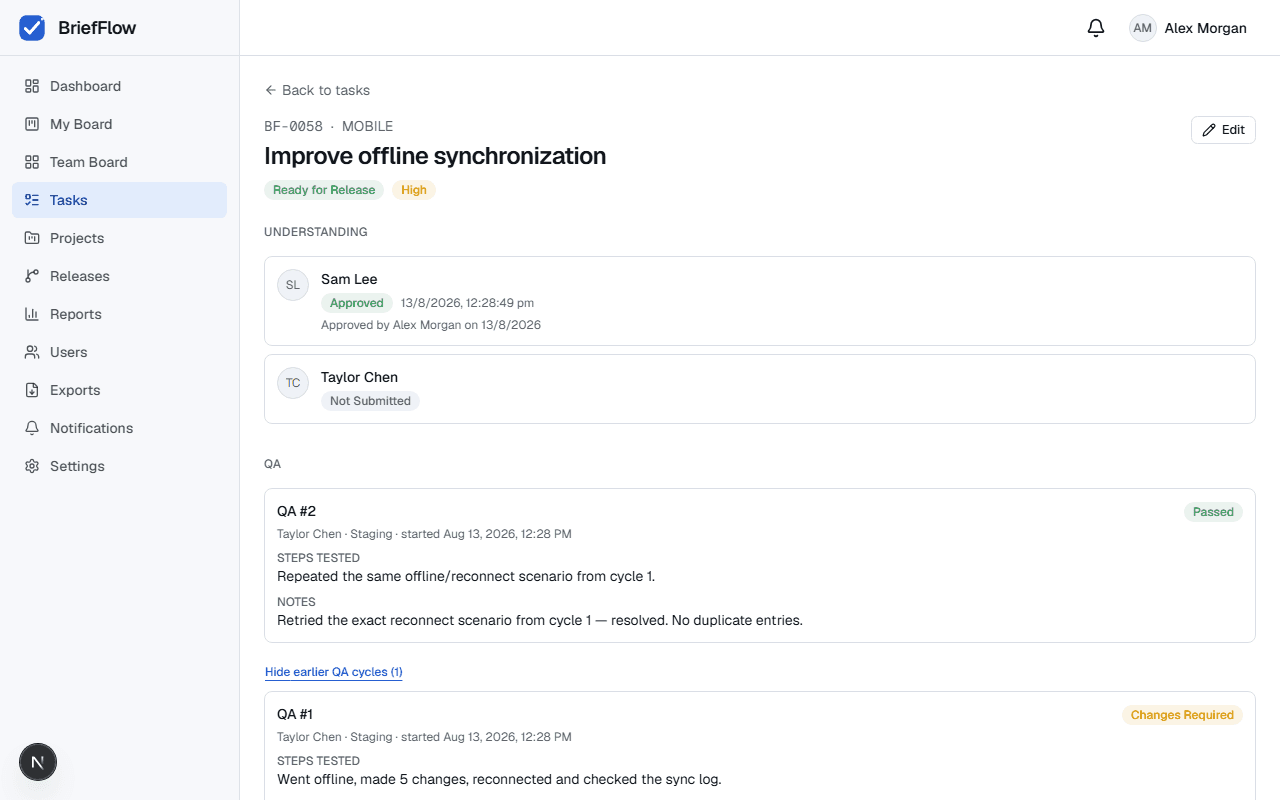Open Team Board from sidebar

(120, 162)
